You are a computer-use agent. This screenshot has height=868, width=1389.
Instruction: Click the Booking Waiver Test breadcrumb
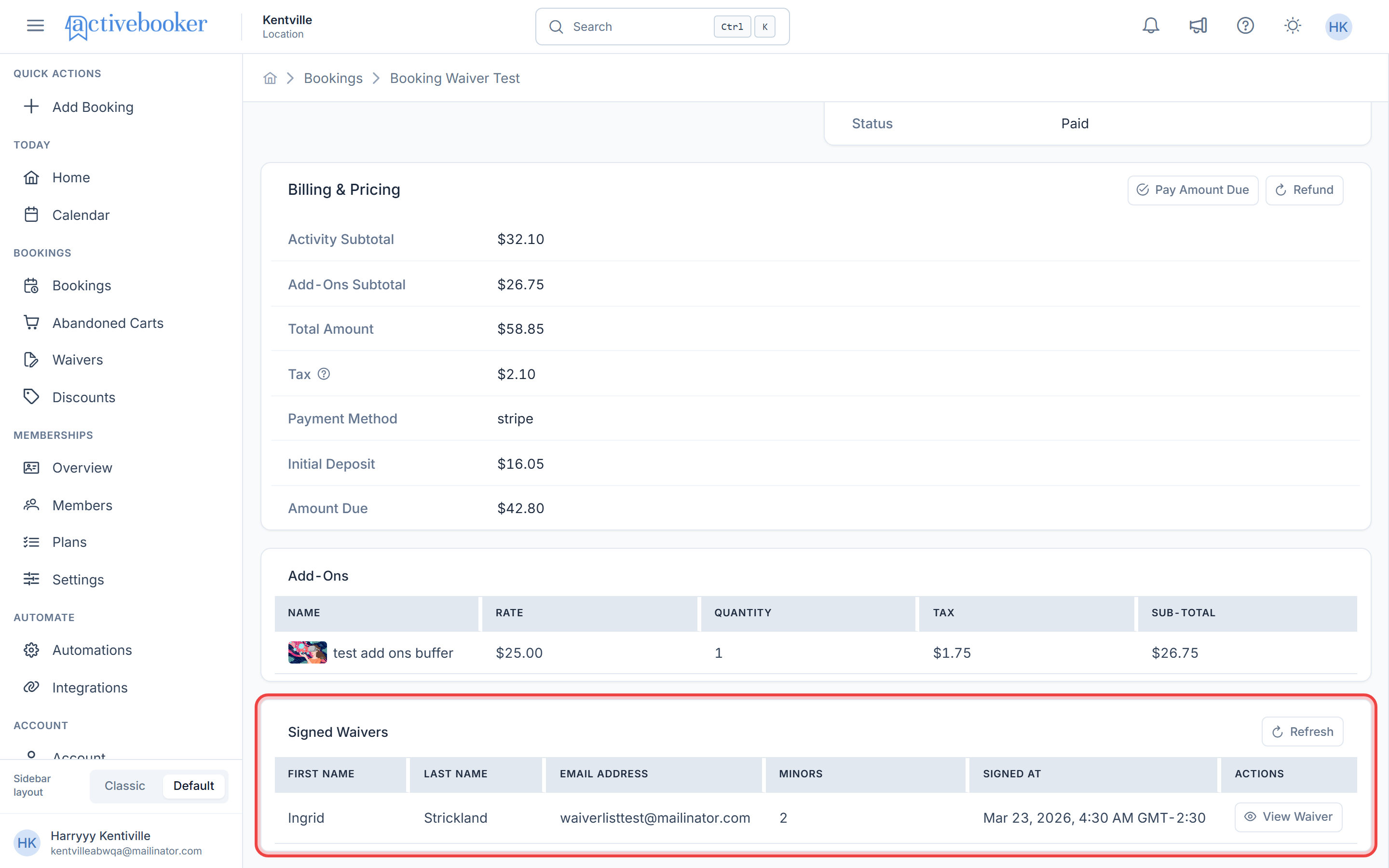coord(455,78)
